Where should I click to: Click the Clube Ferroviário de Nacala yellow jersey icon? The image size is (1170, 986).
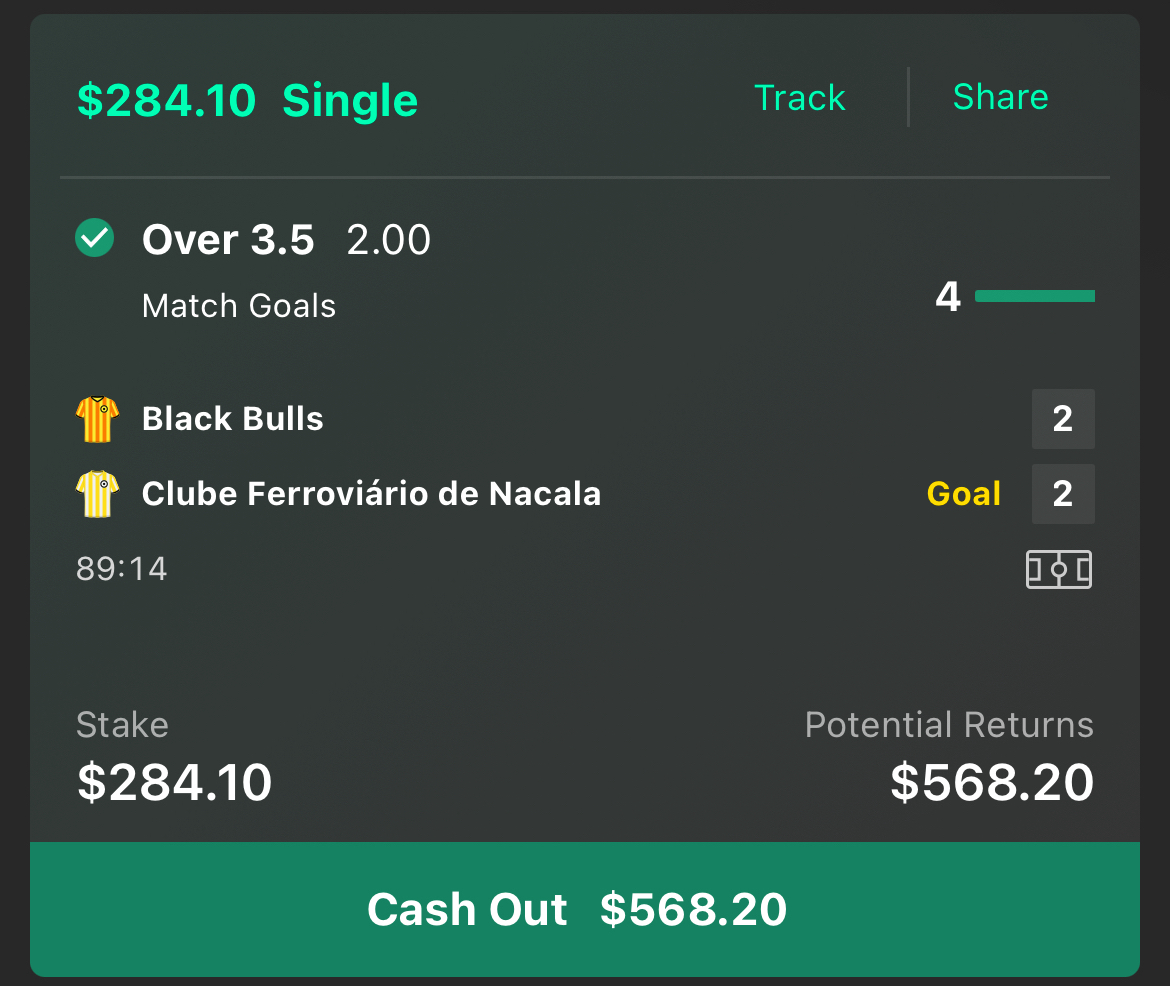point(98,493)
